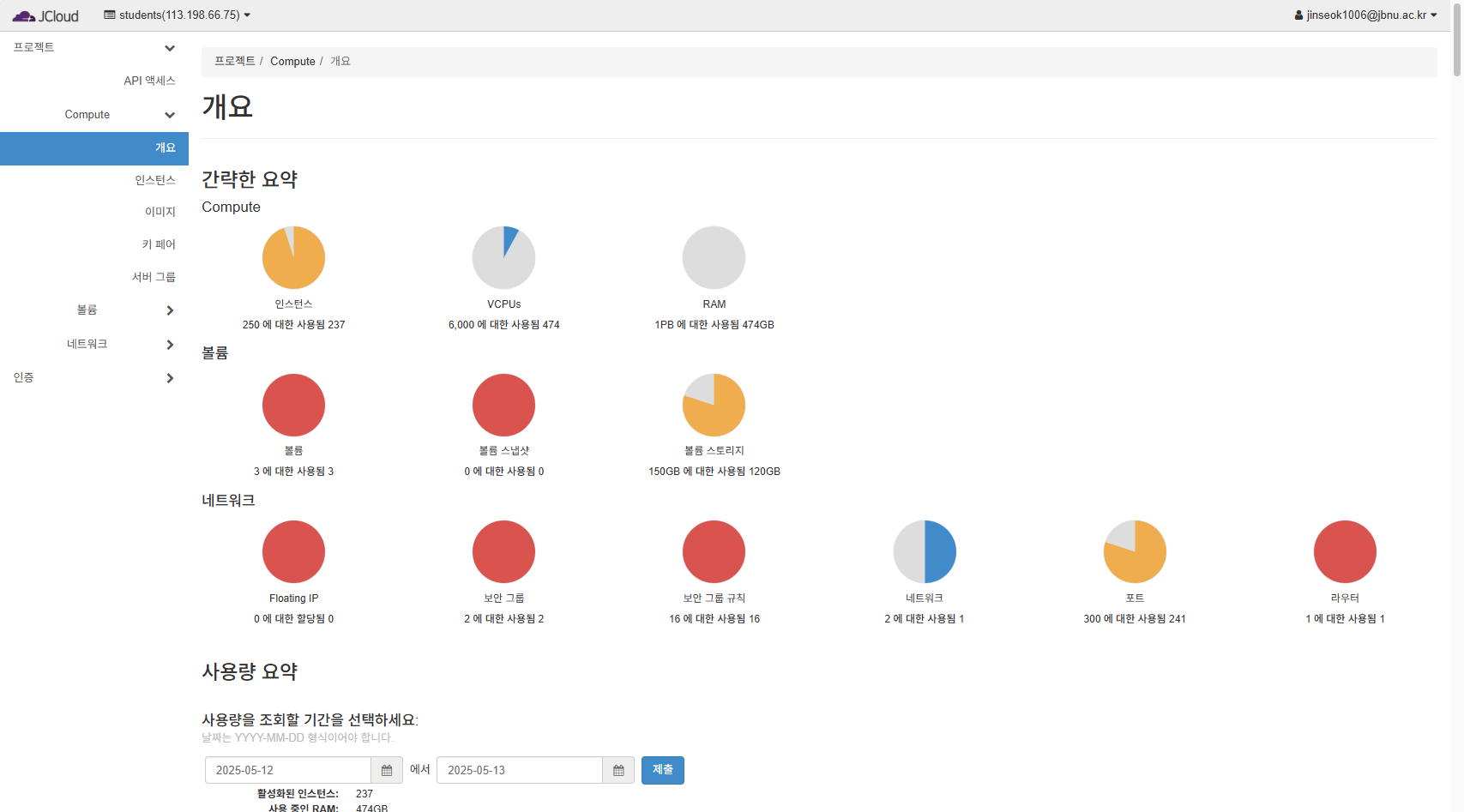The width and height of the screenshot is (1464, 812).
Task: Click the RAM usage donut chart
Action: [714, 257]
